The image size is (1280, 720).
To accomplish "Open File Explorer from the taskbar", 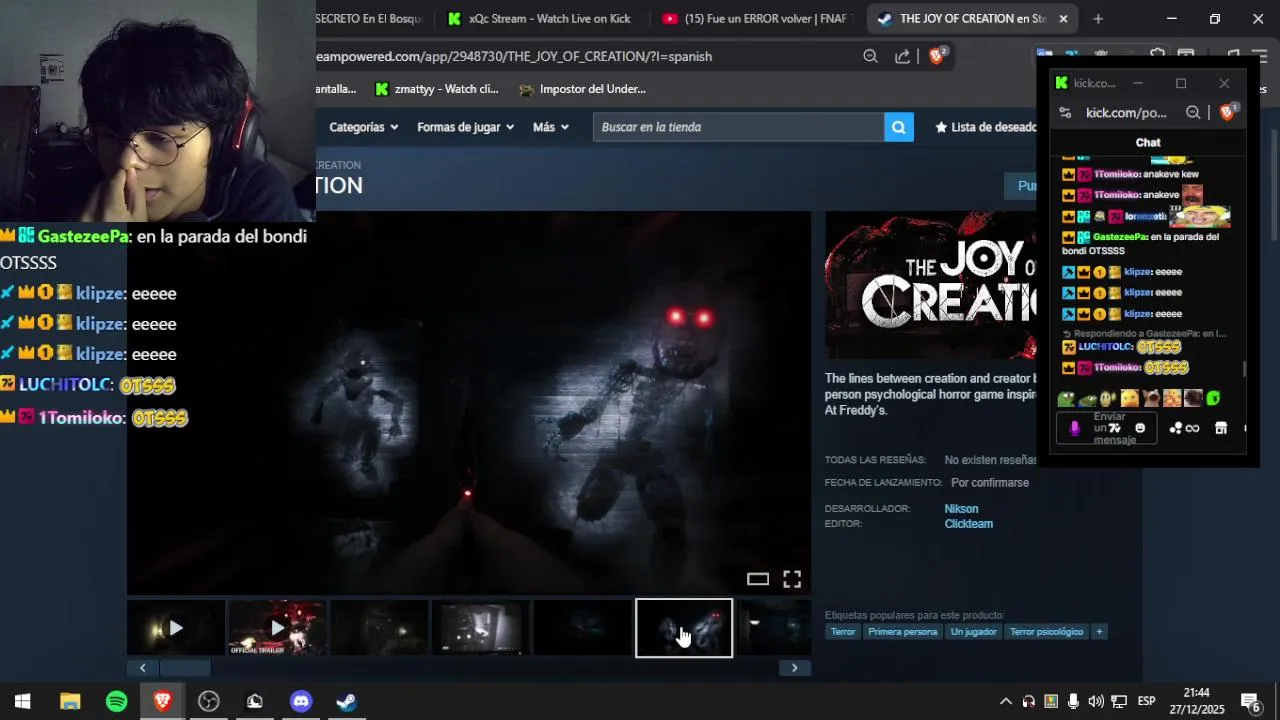I will click(x=70, y=701).
